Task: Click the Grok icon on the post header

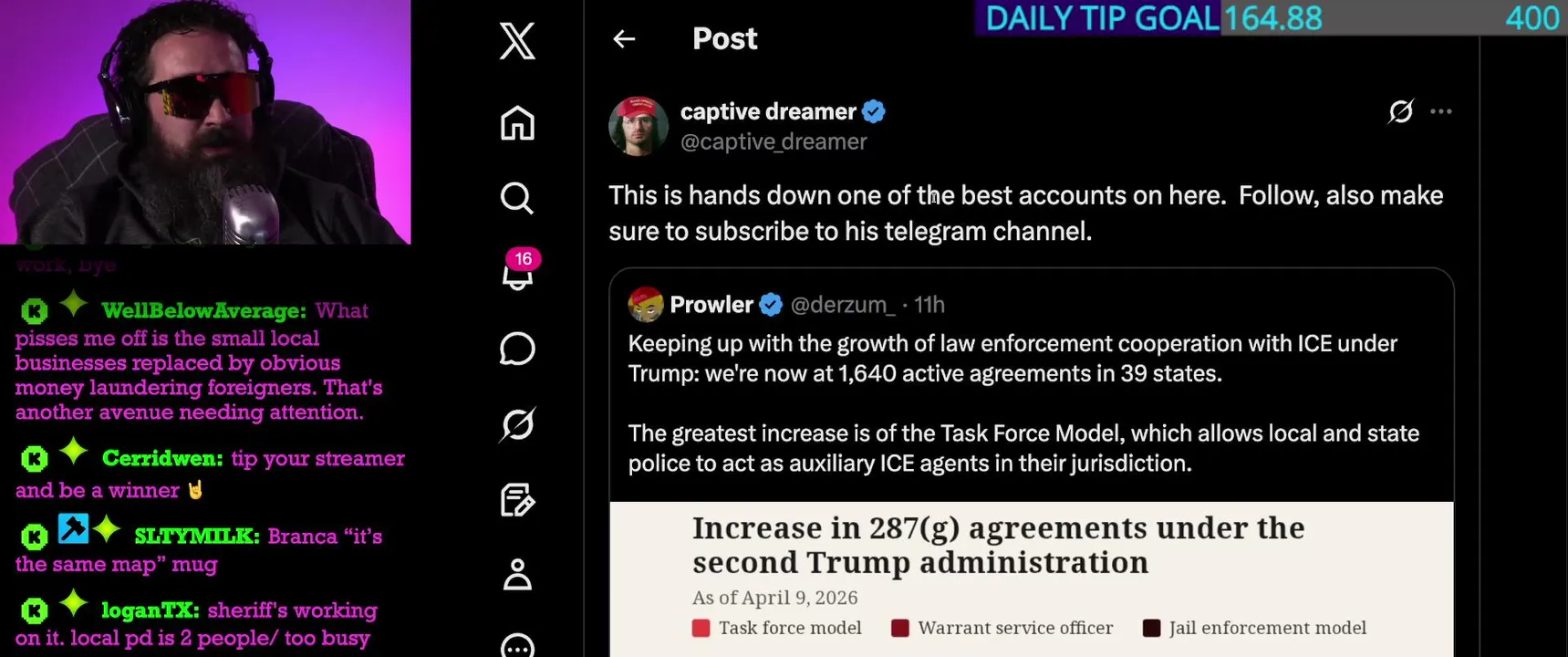Action: [1400, 111]
